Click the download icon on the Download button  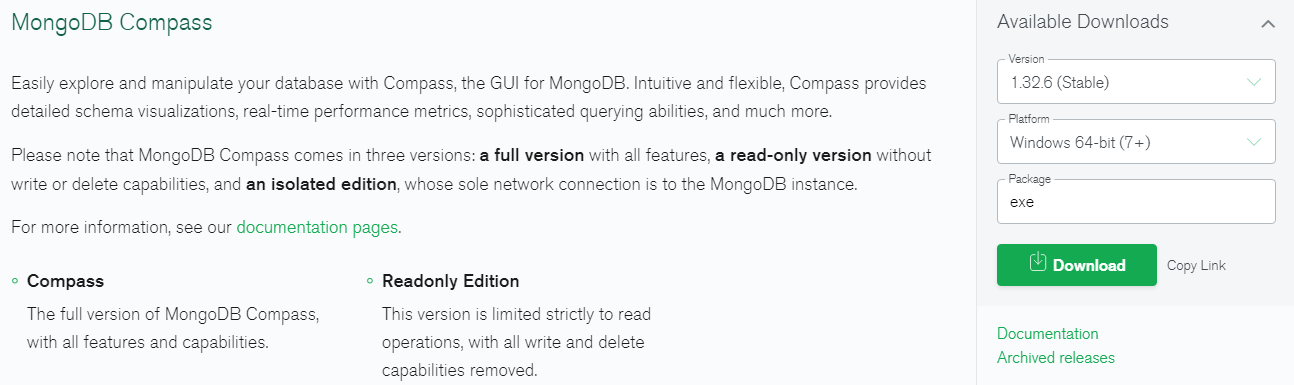[1037, 262]
